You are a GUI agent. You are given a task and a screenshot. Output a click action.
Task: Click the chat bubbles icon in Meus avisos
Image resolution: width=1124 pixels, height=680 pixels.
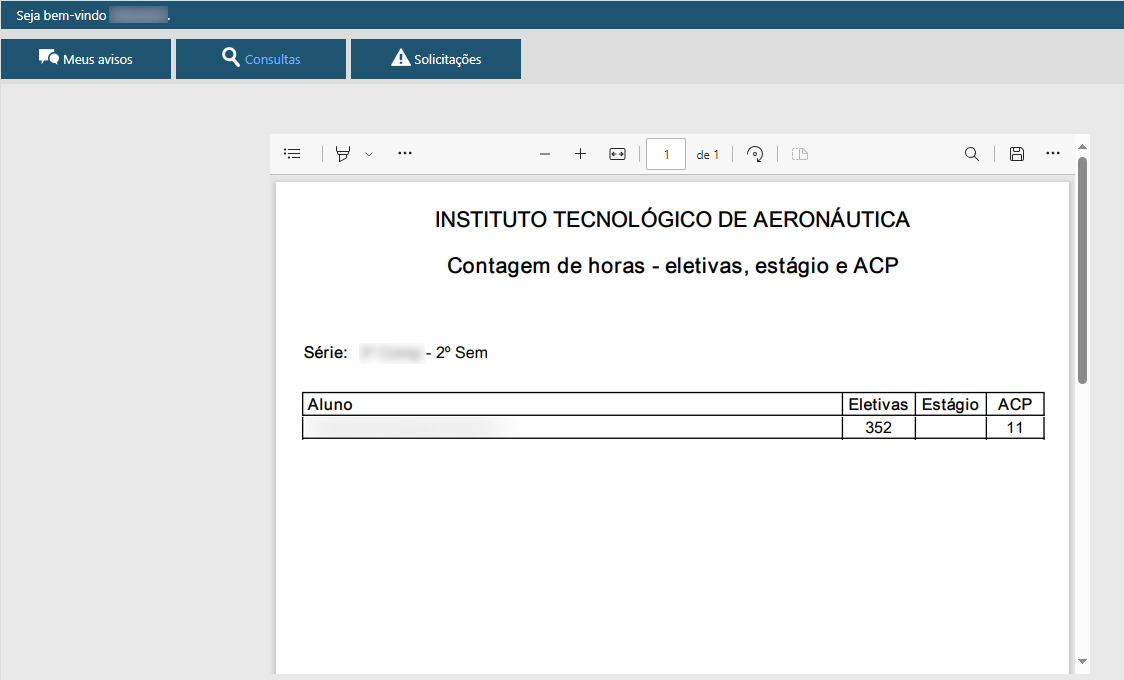tap(49, 57)
